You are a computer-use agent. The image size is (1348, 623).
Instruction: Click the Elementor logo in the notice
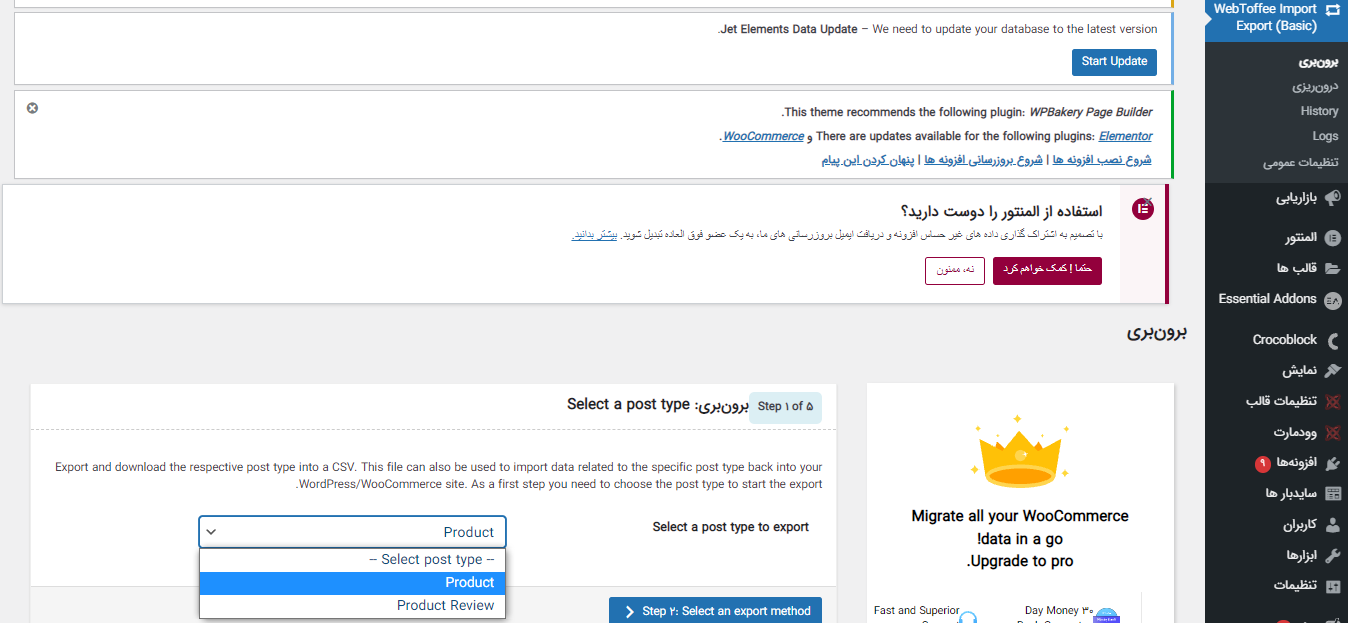(x=1142, y=208)
